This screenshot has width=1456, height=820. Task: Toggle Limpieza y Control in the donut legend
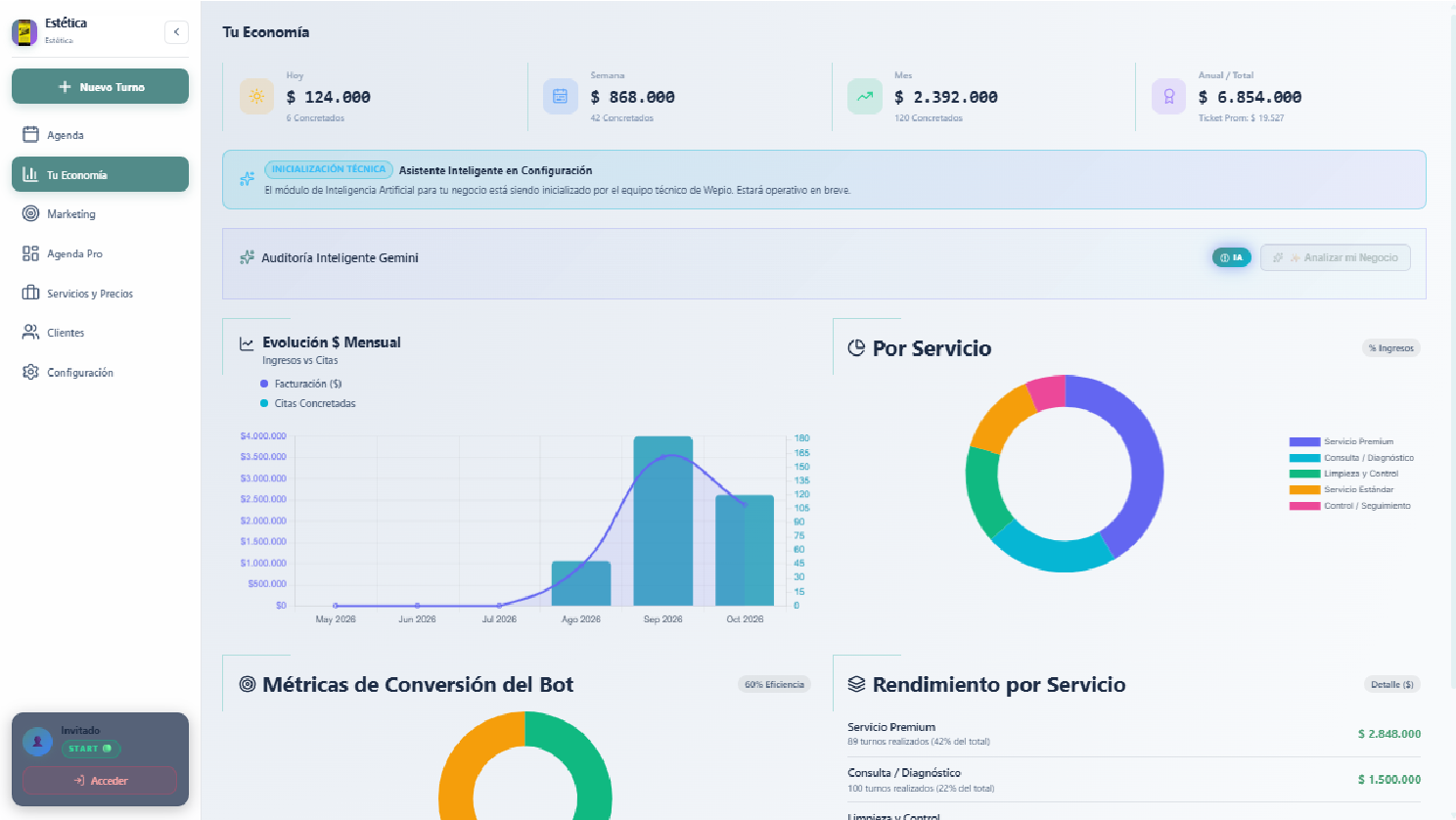pos(1343,474)
